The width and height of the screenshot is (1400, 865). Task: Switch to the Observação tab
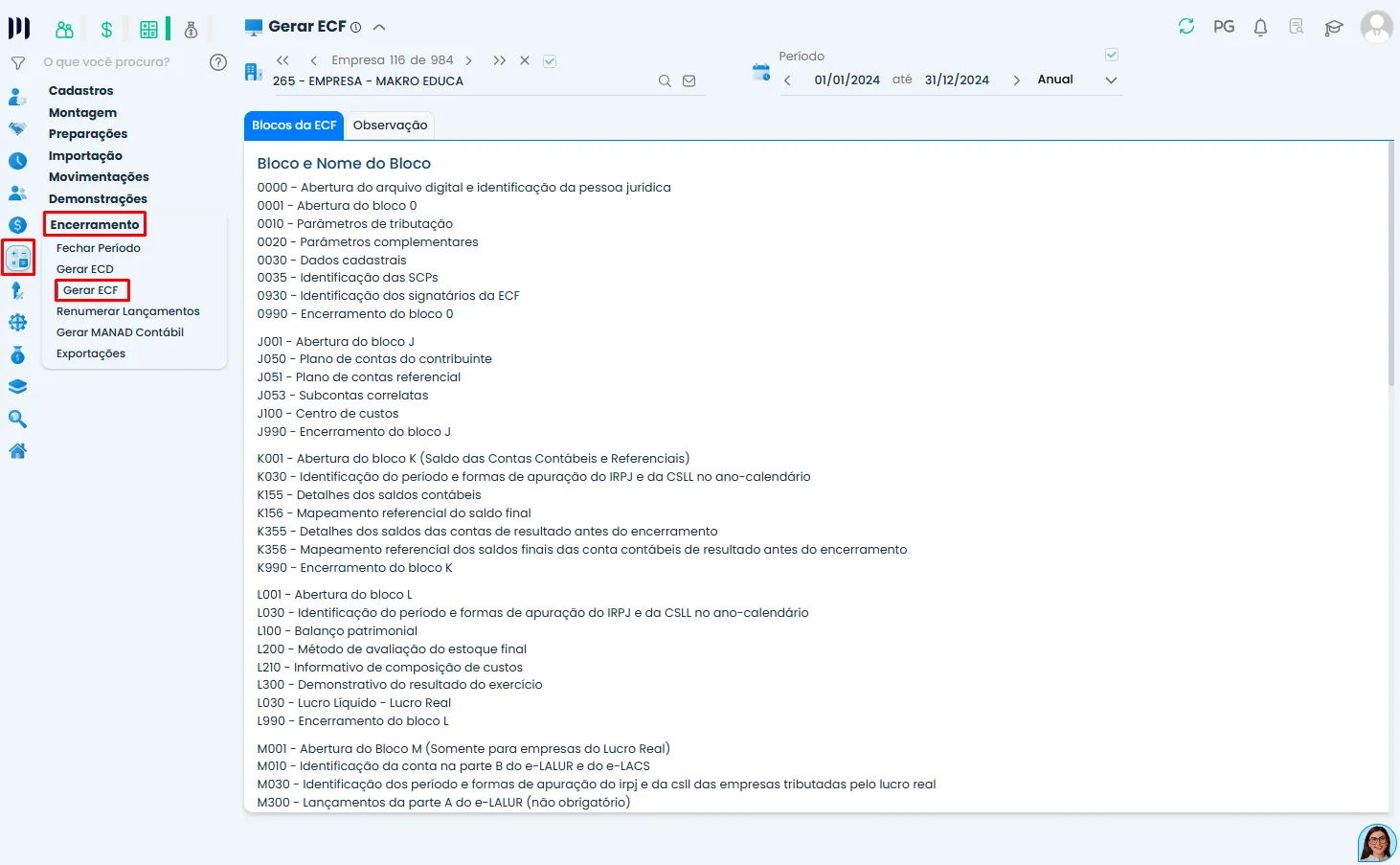pyautogui.click(x=390, y=125)
